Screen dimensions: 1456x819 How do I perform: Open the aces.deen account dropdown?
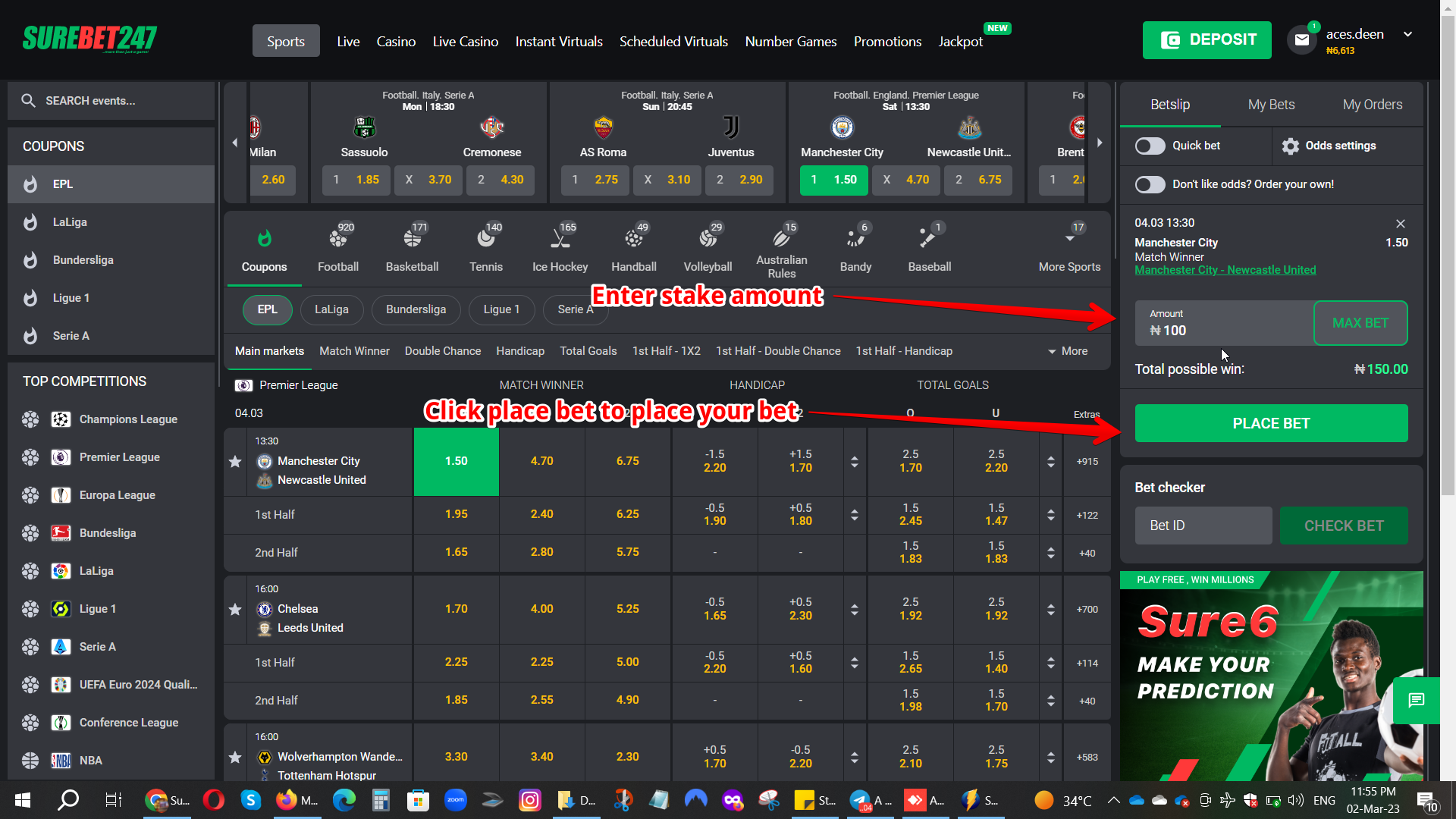coord(1408,35)
